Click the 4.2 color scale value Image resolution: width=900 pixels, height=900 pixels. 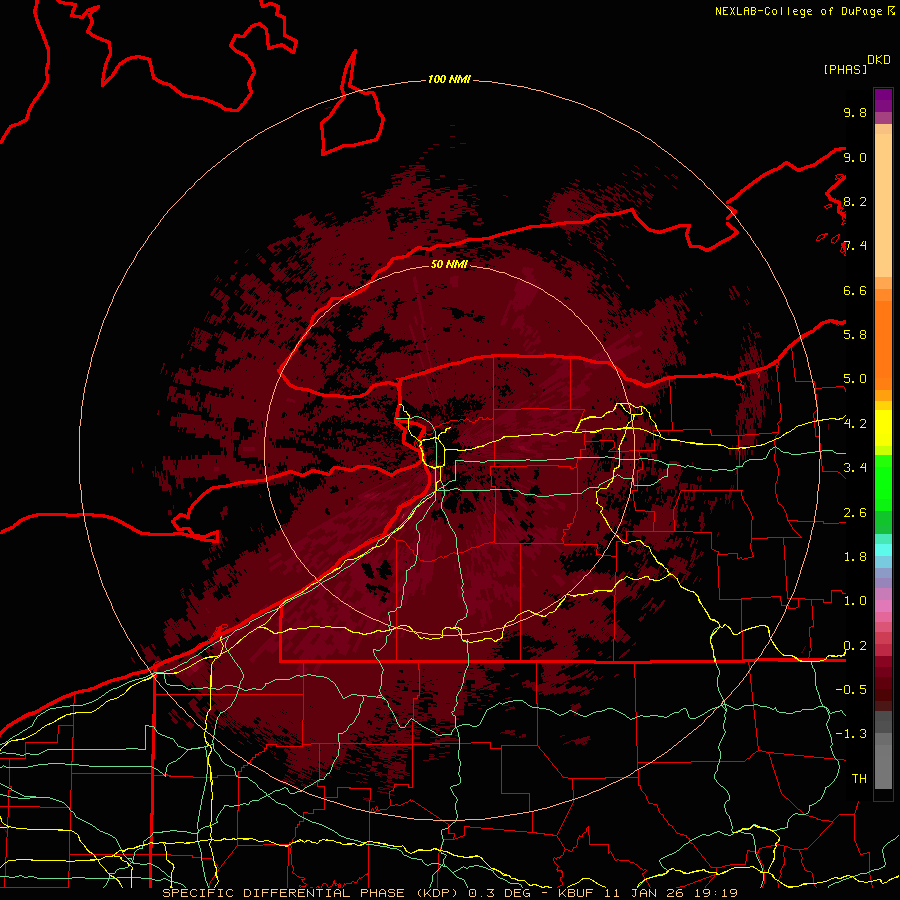(x=855, y=424)
